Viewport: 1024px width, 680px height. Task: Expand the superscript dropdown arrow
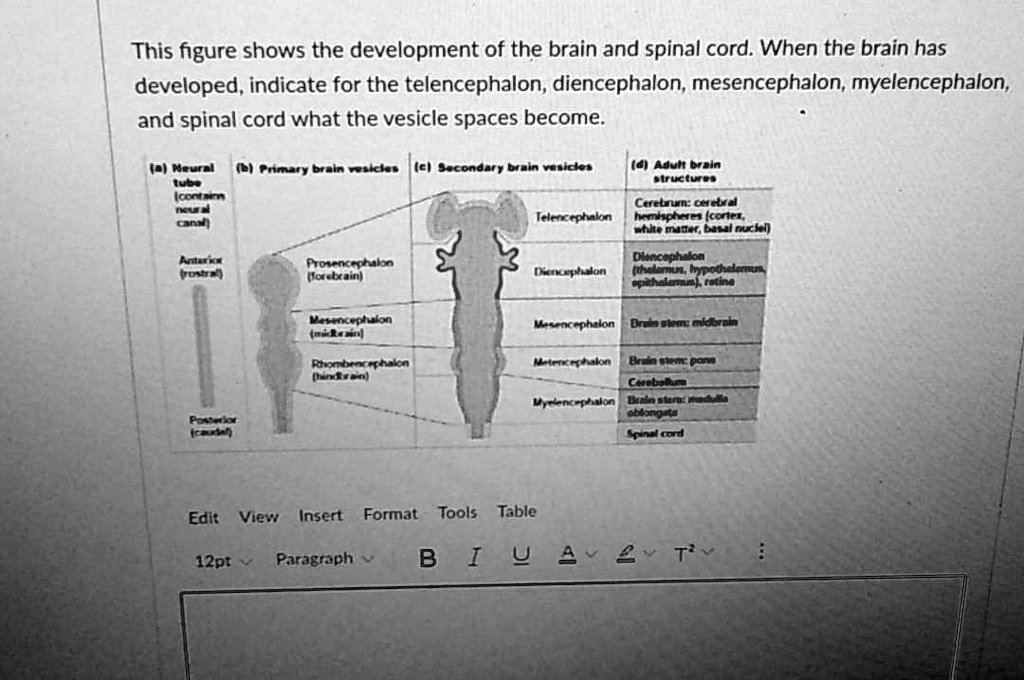pyautogui.click(x=708, y=552)
